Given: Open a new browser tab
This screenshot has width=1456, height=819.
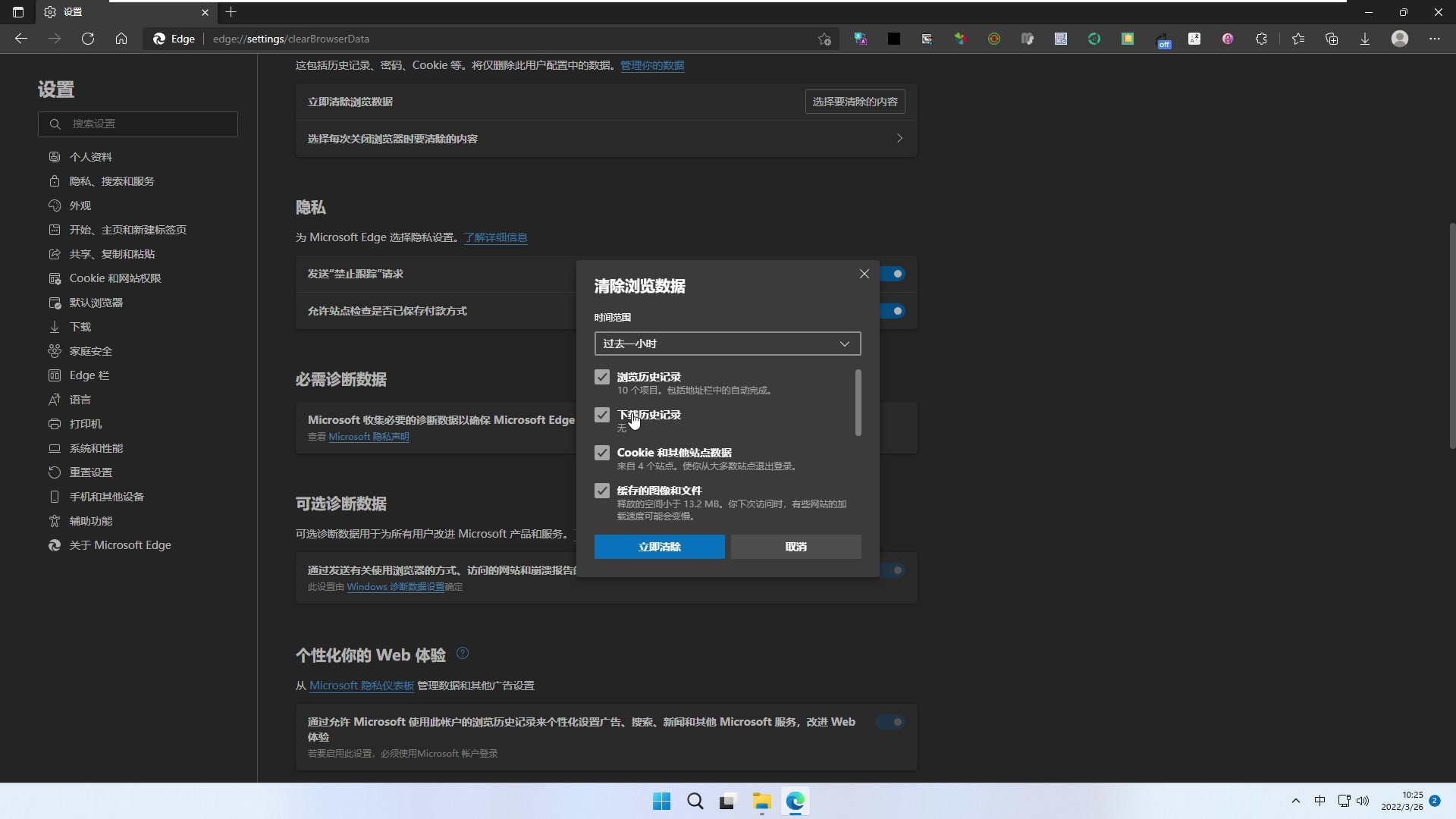Looking at the screenshot, I should pos(231,11).
